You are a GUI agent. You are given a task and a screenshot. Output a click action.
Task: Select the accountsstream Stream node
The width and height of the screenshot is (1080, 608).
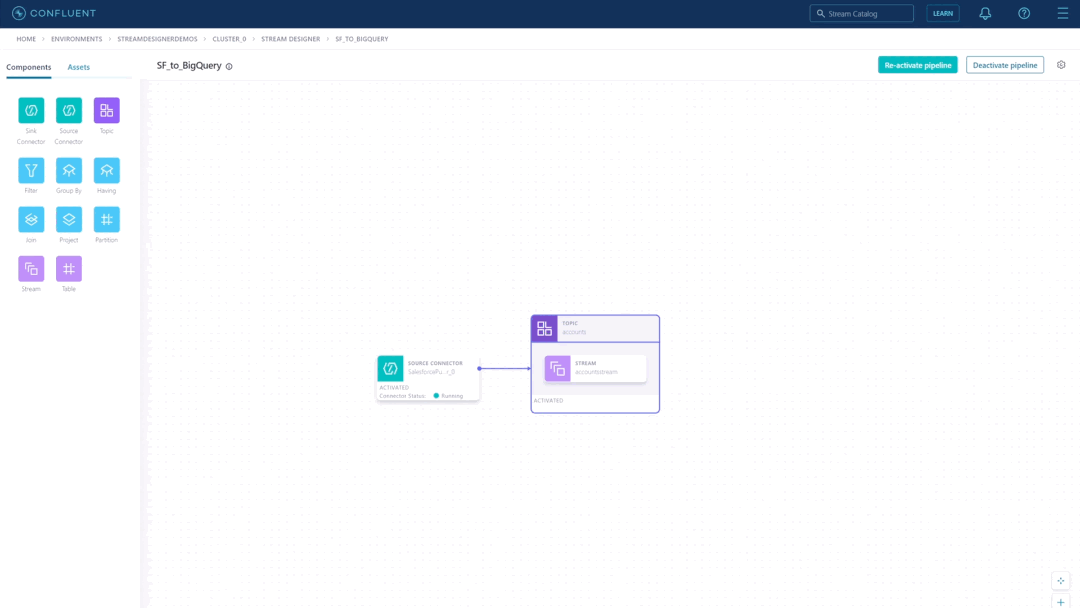pos(595,368)
